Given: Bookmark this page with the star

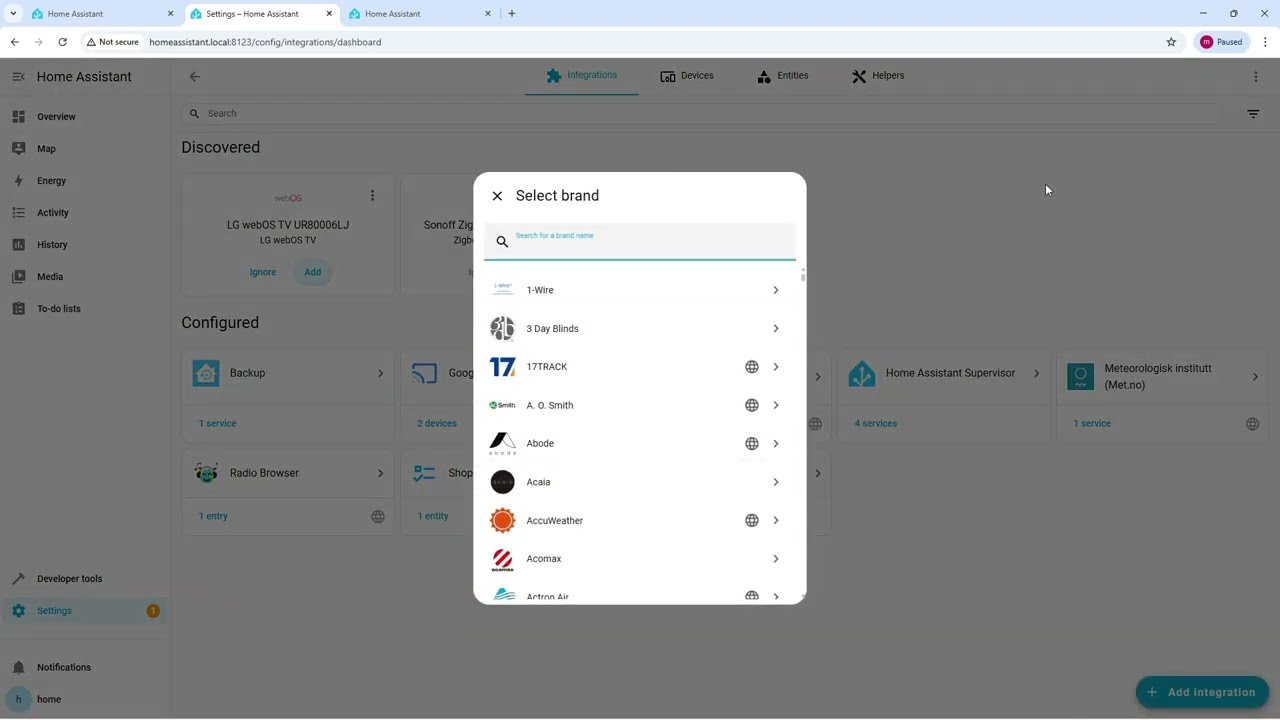Looking at the screenshot, I should [1171, 42].
